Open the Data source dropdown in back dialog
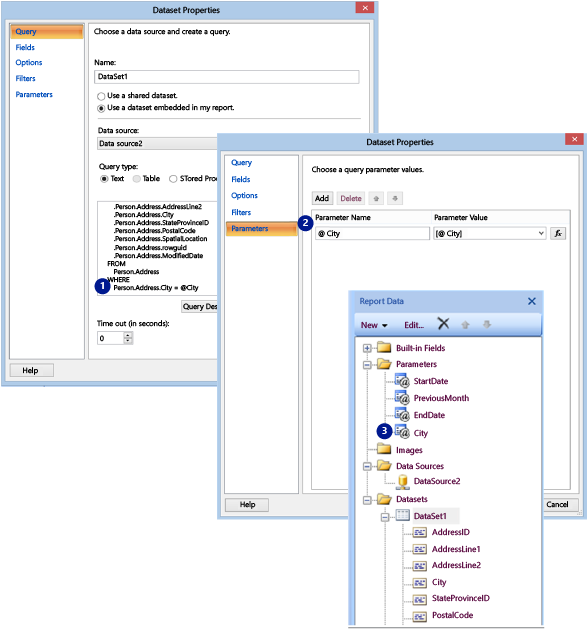The image size is (587, 638). 157,144
